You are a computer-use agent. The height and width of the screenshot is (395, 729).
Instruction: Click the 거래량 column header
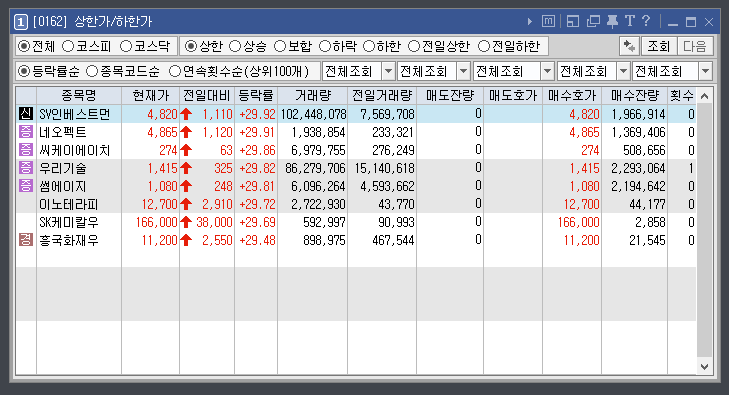pyautogui.click(x=312, y=96)
